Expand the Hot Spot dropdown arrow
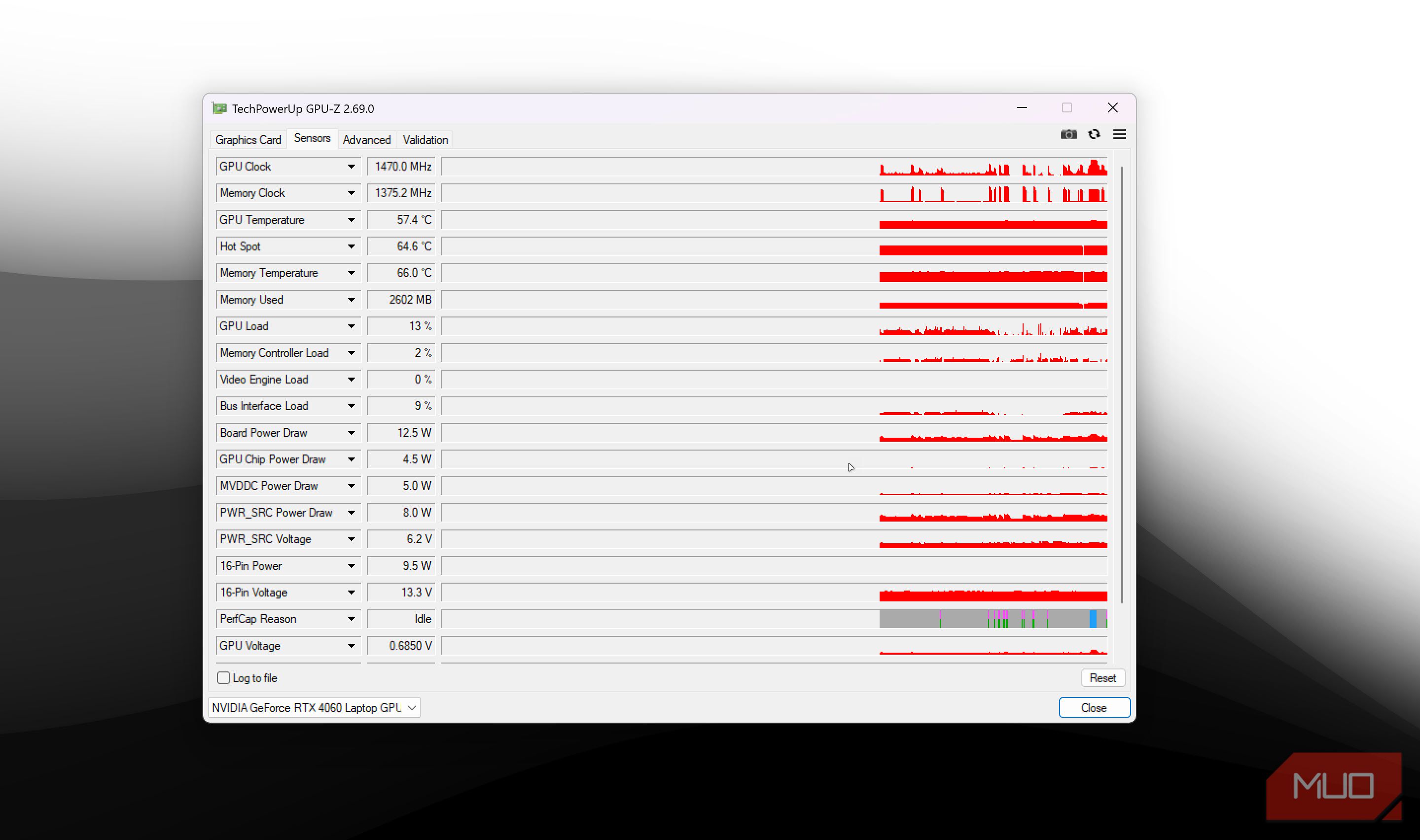The image size is (1420, 840). 351,246
